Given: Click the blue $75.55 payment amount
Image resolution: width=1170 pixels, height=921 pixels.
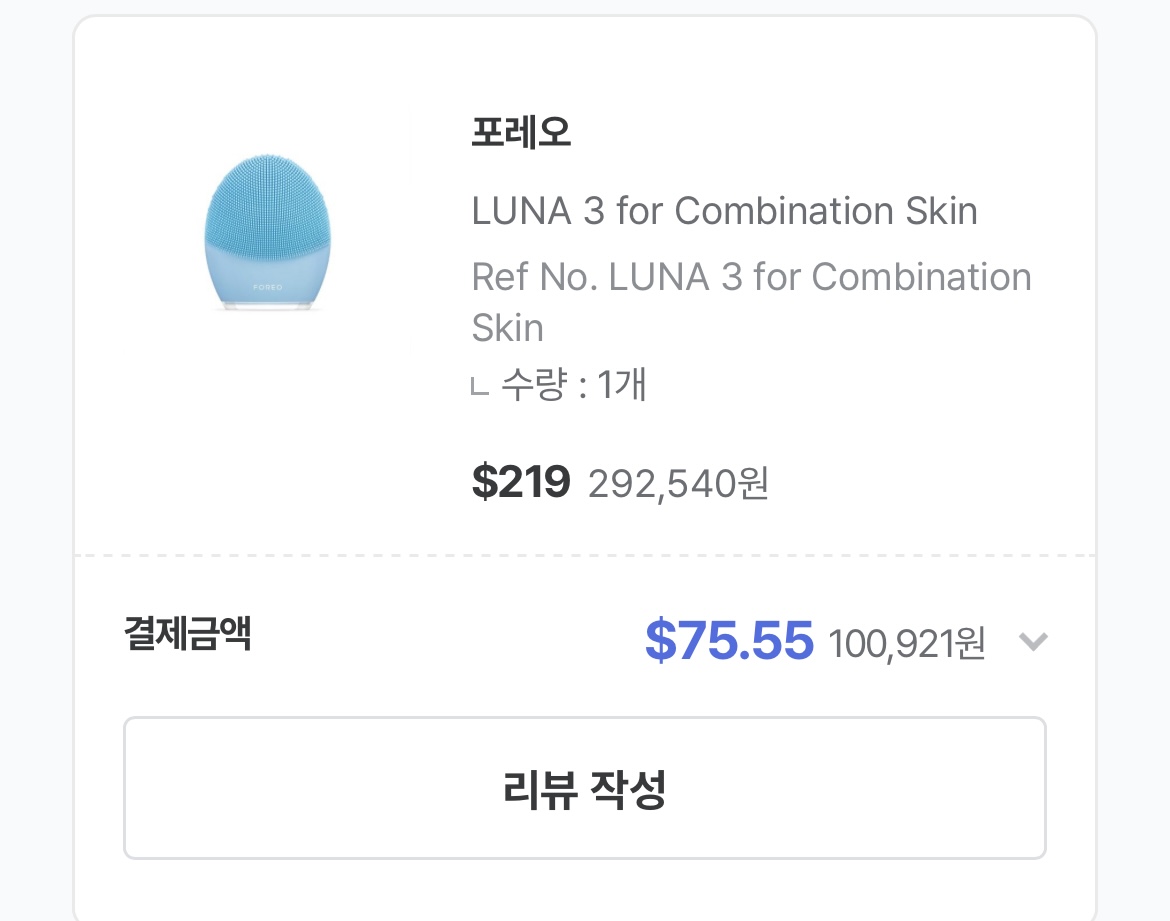Looking at the screenshot, I should tap(729, 641).
